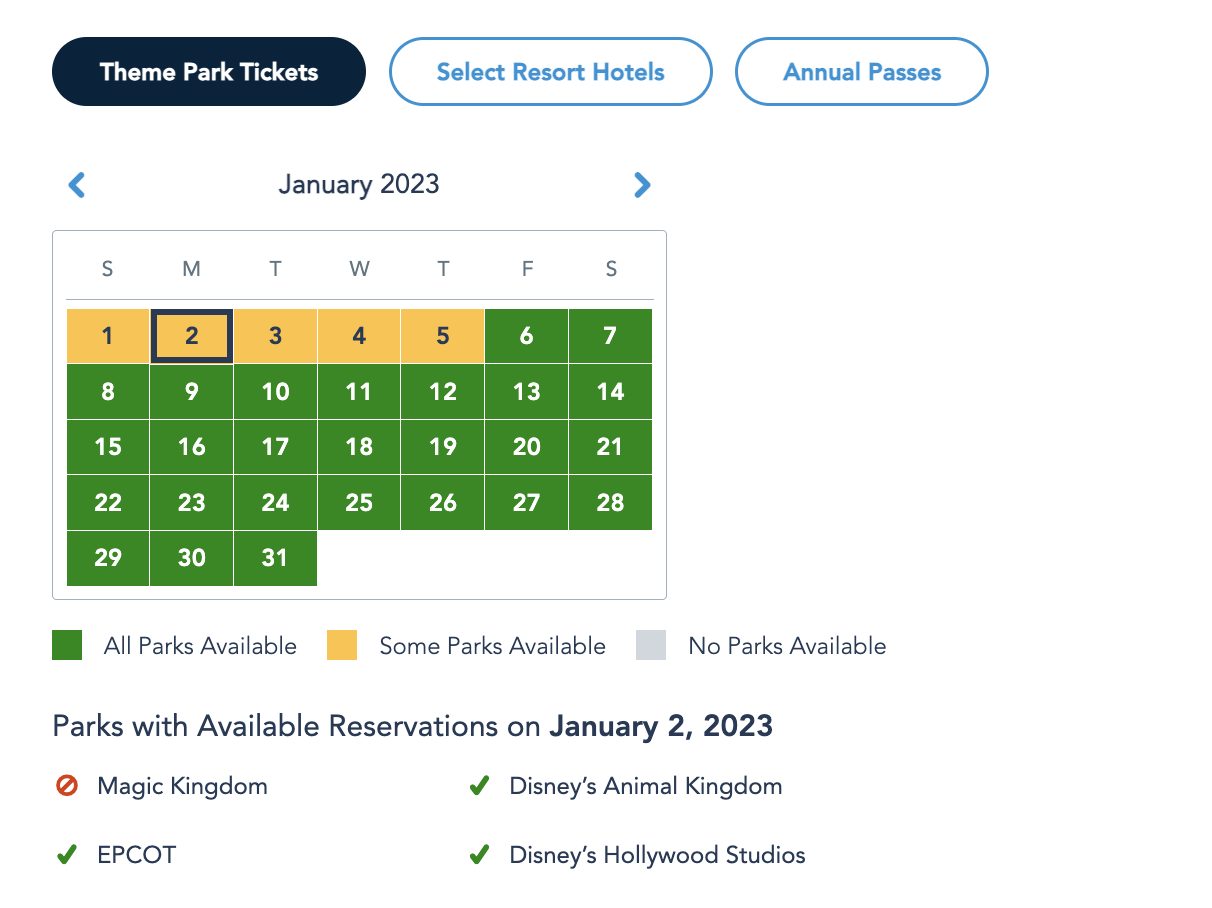This screenshot has height=908, width=1212.
Task: Click Disney's Animal Kingdom checkmark
Action: 479,786
